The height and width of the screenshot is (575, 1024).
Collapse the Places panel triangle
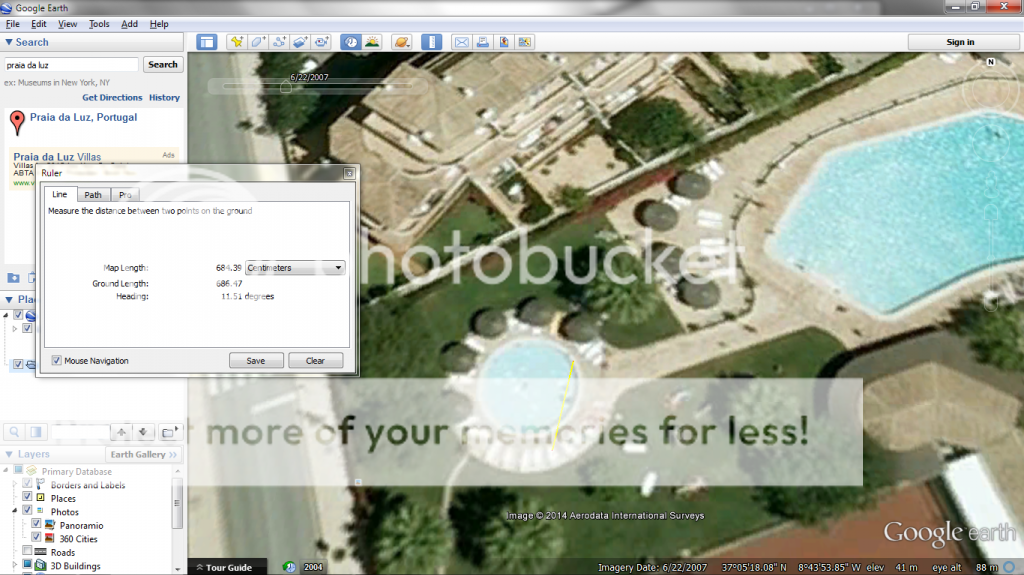pos(9,299)
